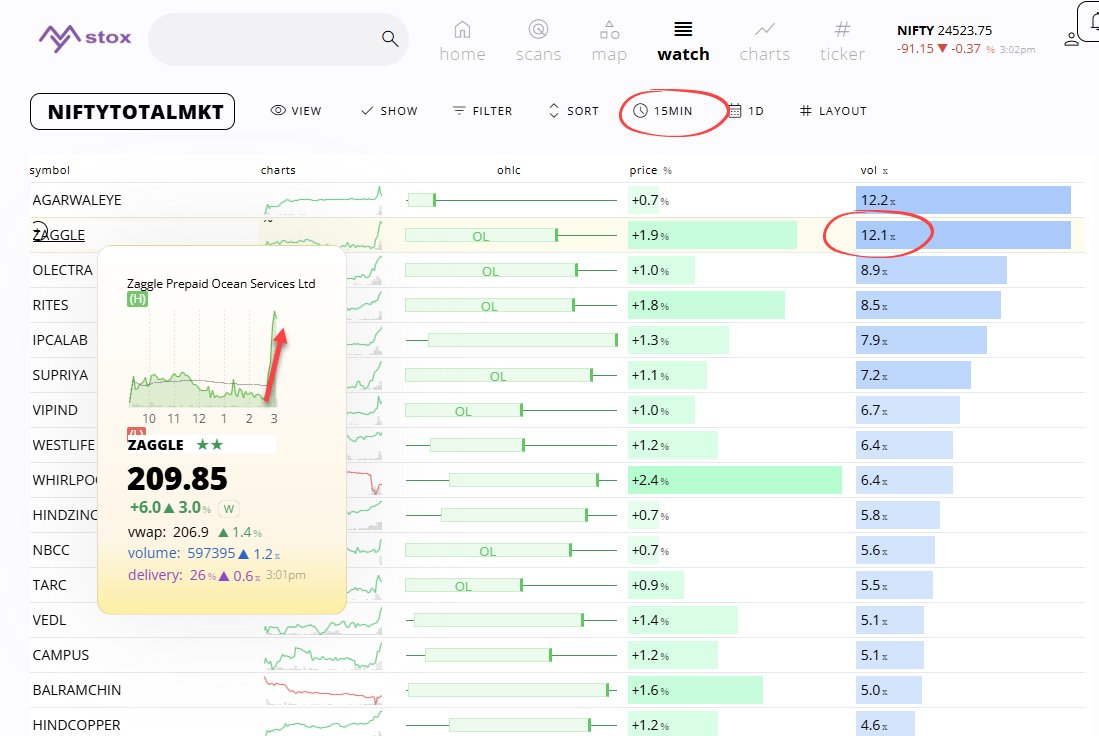Click the OLECTRA 8.9x volume cell
Image resolution: width=1099 pixels, height=736 pixels.
coord(931,271)
